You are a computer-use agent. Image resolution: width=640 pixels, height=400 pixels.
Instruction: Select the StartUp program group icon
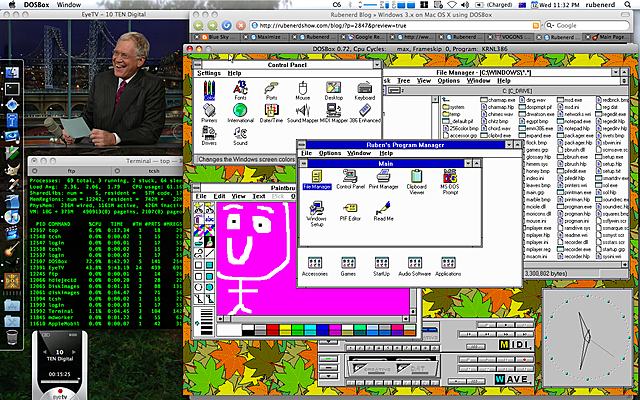[381, 267]
